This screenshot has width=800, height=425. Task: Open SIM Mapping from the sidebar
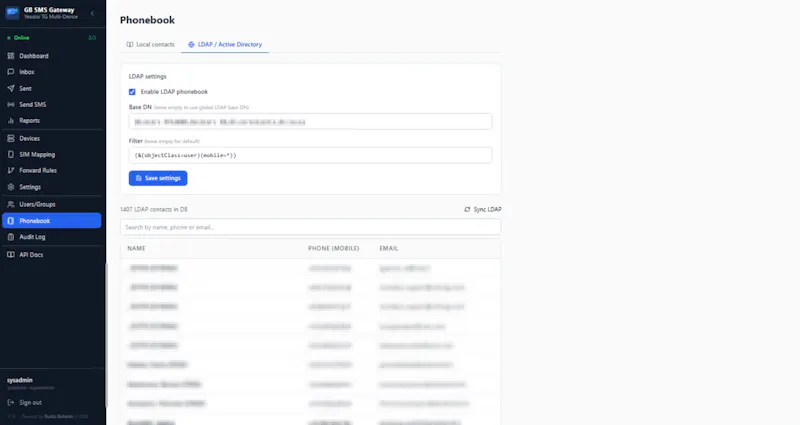coord(53,154)
